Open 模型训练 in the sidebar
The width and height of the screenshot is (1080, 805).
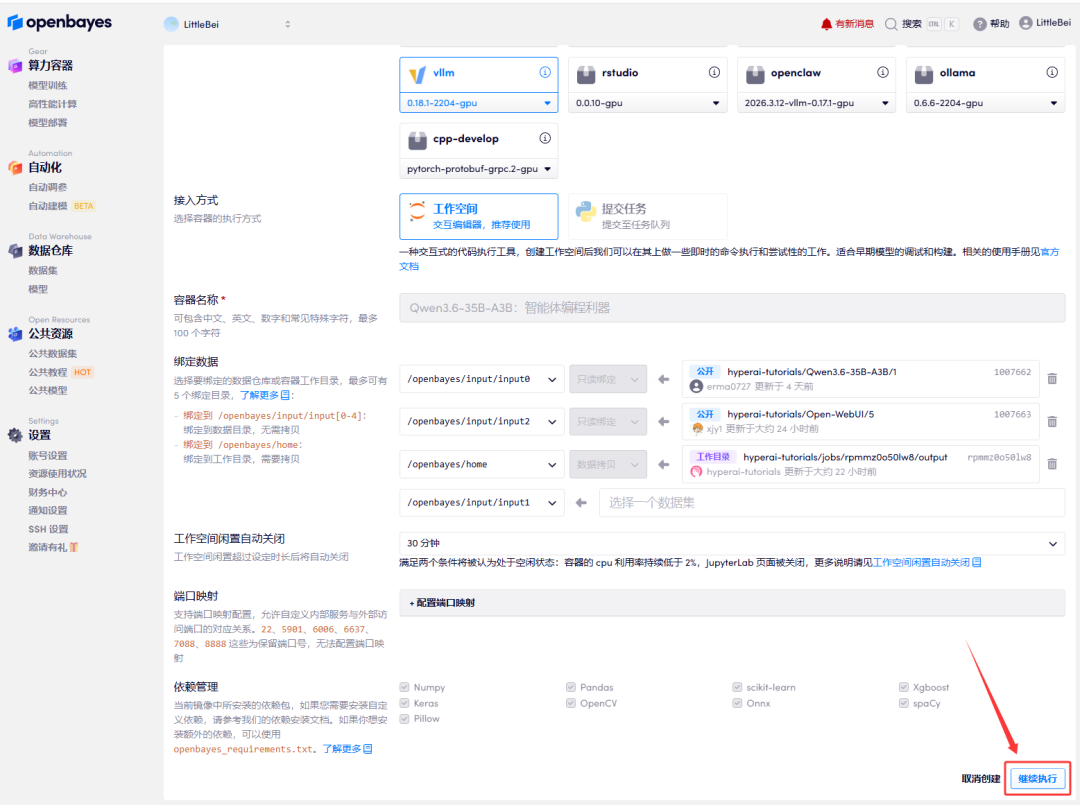pos(48,85)
